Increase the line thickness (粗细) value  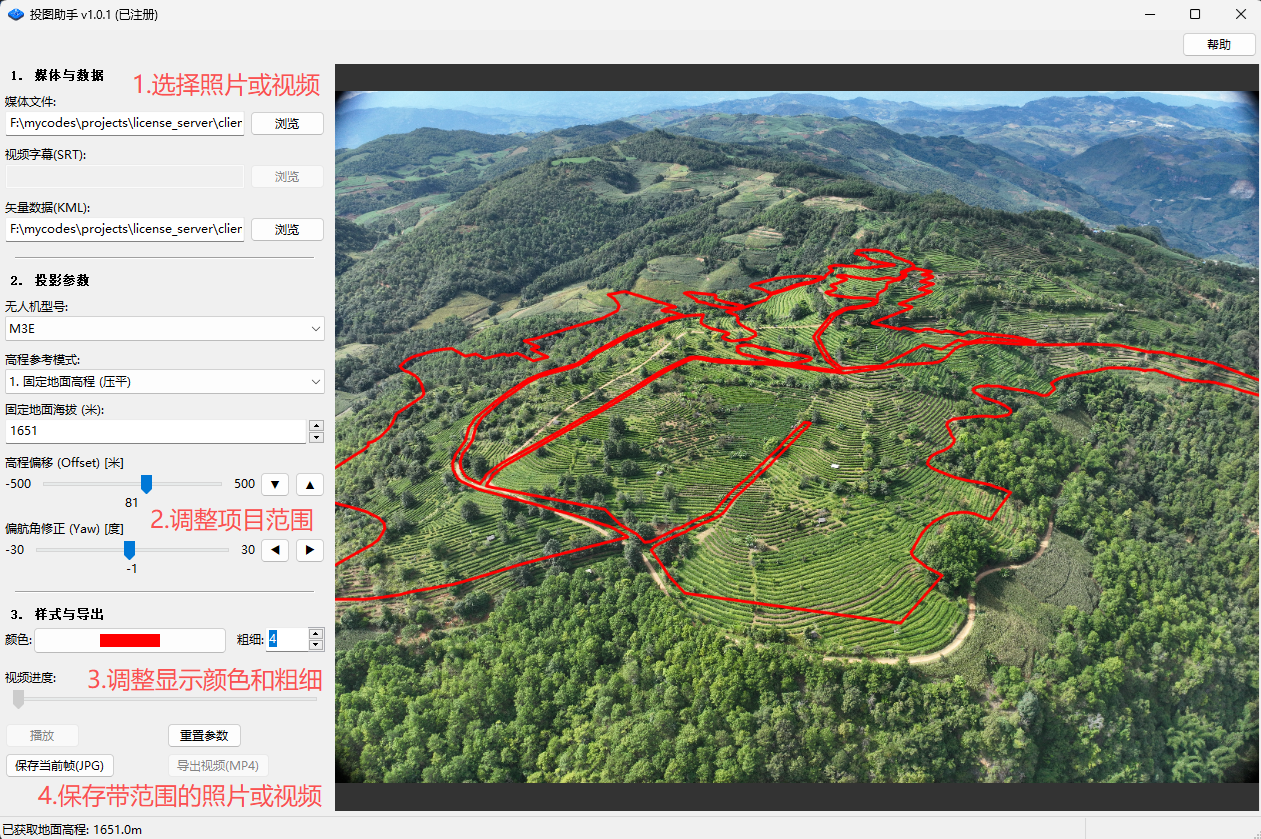(x=317, y=634)
